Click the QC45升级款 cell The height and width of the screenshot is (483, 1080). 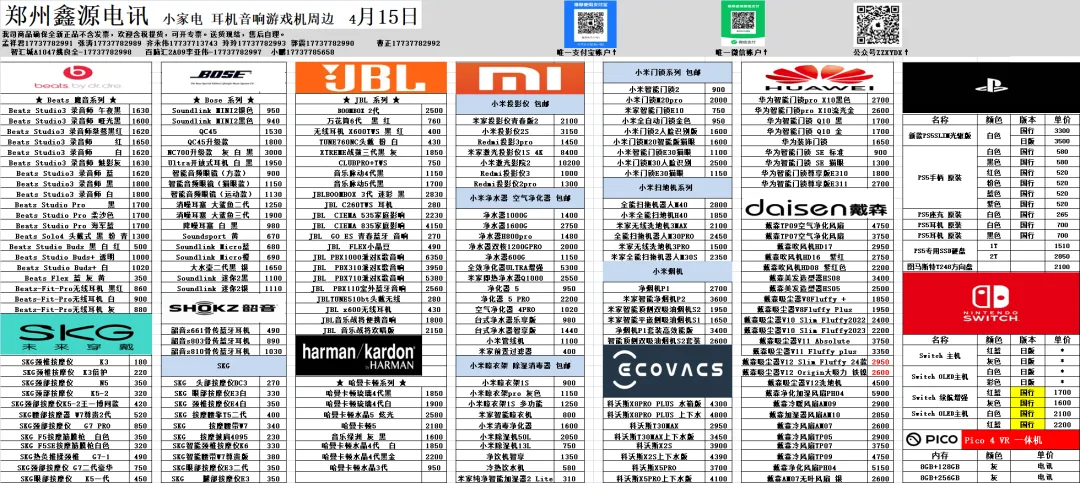pyautogui.click(x=210, y=141)
